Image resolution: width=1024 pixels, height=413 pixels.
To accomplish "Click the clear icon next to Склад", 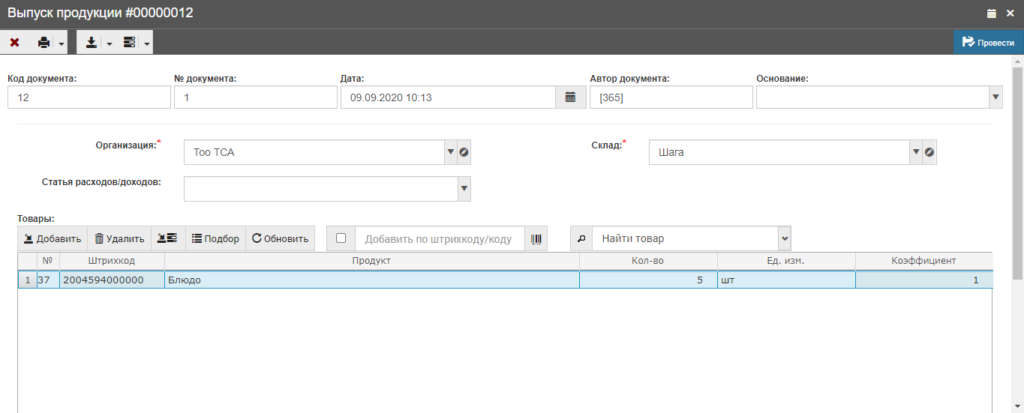I will [929, 152].
